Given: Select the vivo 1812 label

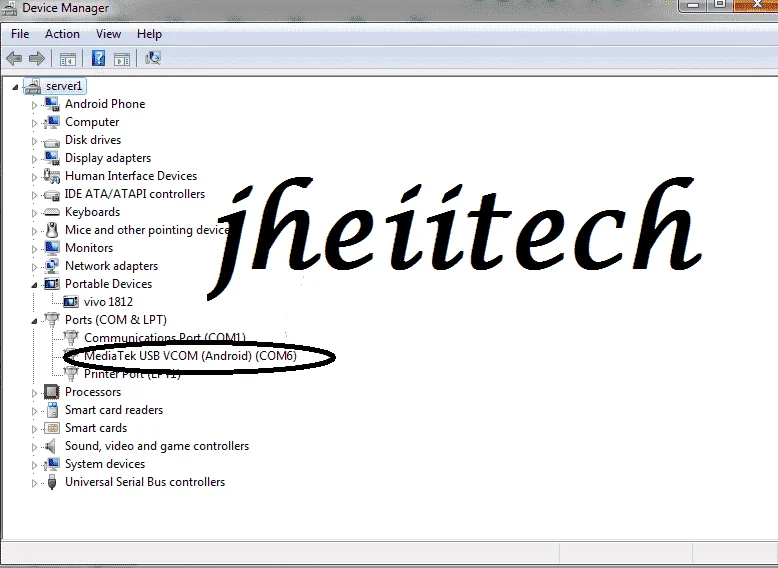Looking at the screenshot, I should tap(108, 302).
